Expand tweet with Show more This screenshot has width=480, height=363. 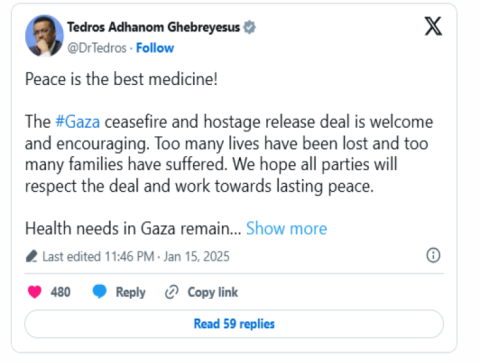(286, 229)
